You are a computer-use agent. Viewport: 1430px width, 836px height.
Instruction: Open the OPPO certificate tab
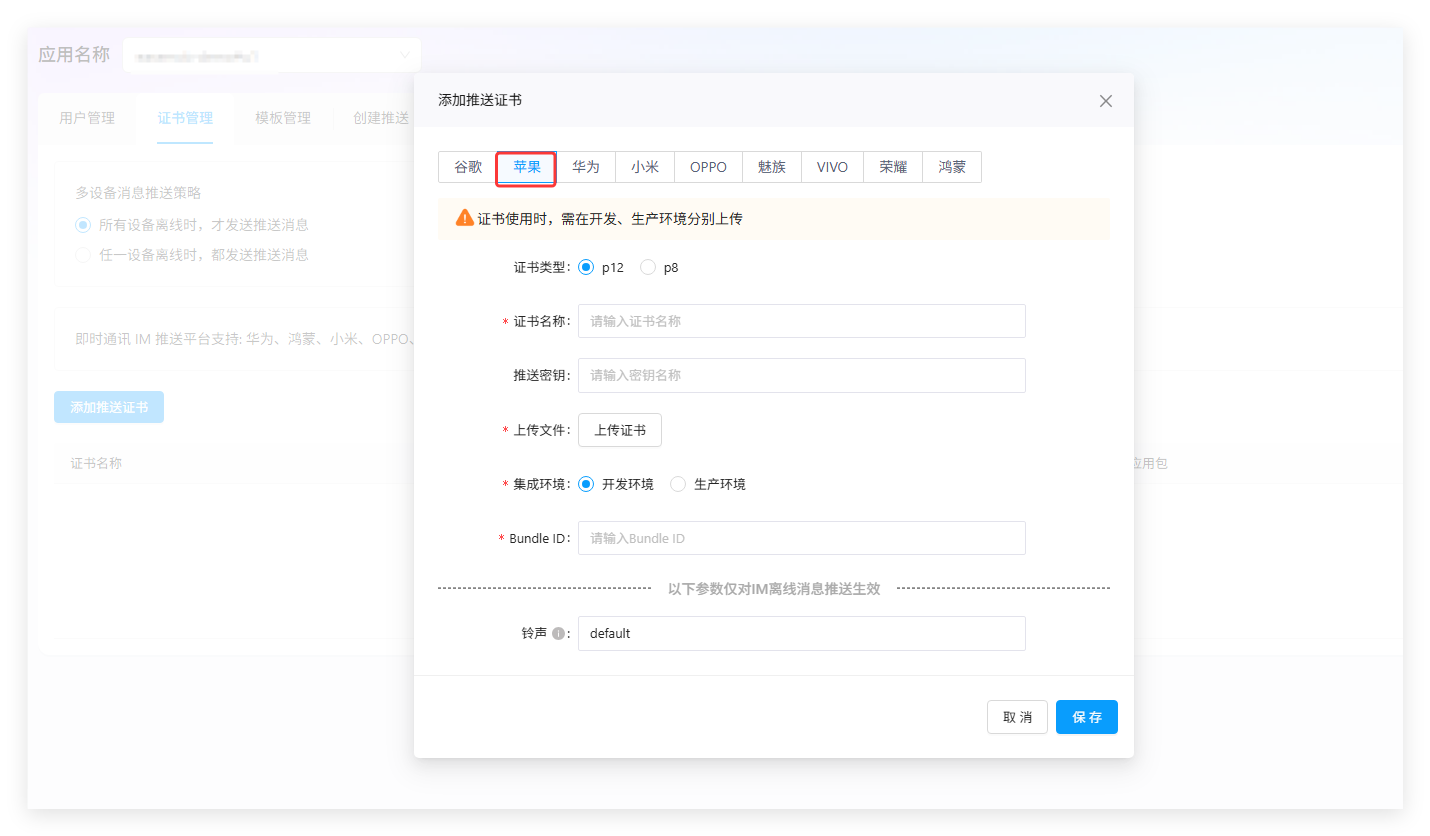(708, 167)
